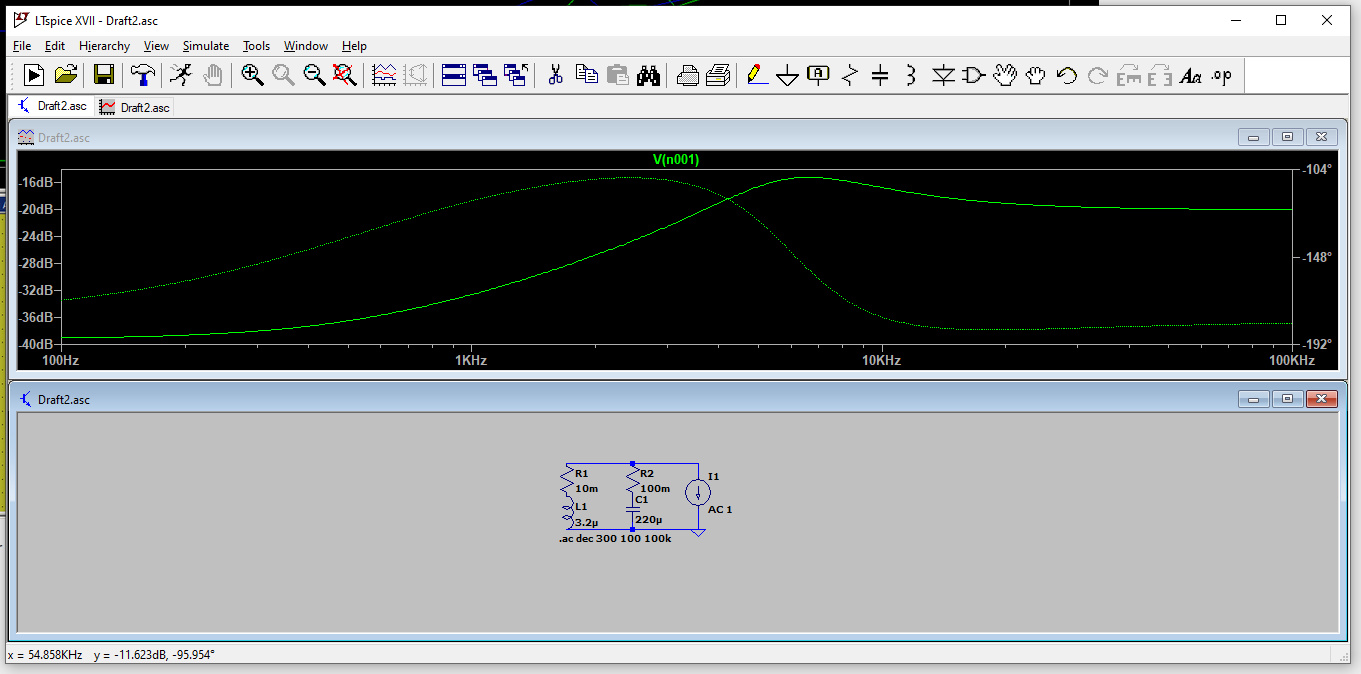Minimize the waveform plot sub-window
The height and width of the screenshot is (674, 1361).
coord(1253,137)
